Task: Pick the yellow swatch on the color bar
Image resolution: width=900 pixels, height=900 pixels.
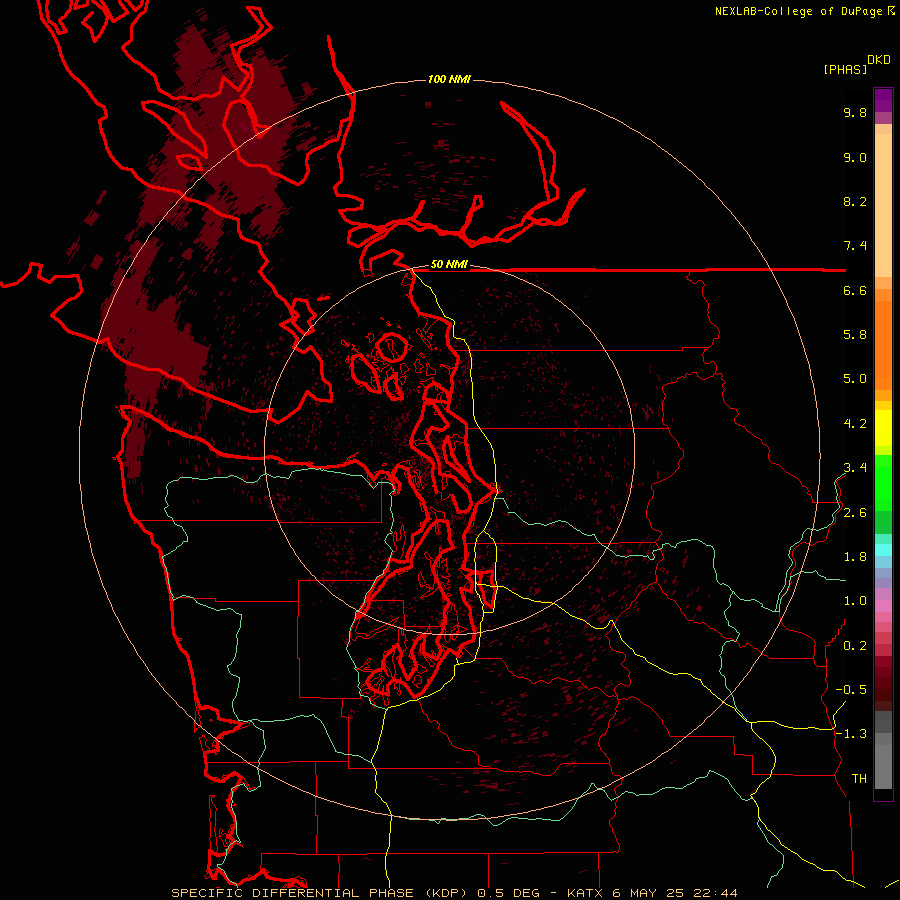Action: [883, 428]
